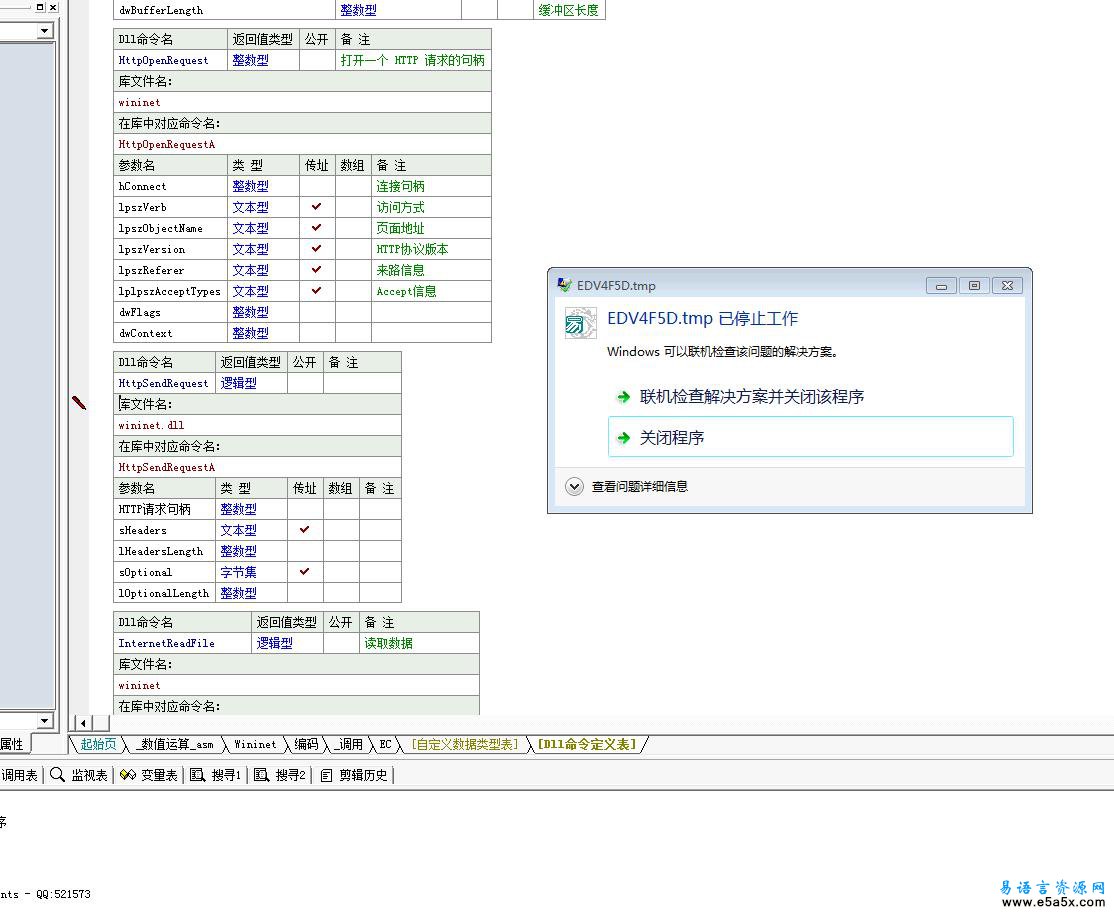Toggle 传址 checkmark for sOptional
This screenshot has height=915, width=1114.
305,572
